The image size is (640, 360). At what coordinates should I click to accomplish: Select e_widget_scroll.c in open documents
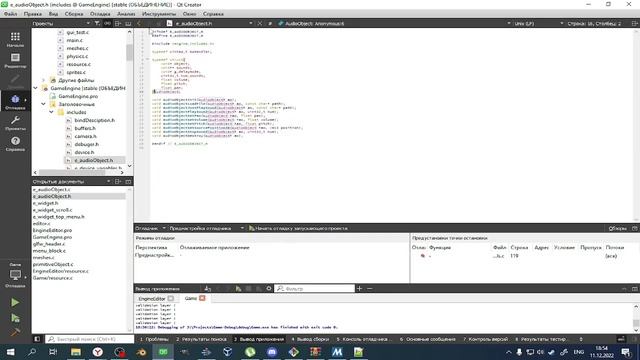[x=53, y=210]
